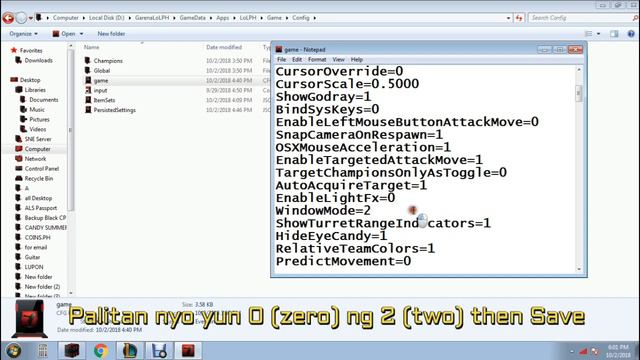Click the Notepad vertical scrollbar thumb
The height and width of the screenshot is (360, 640).
[x=578, y=93]
